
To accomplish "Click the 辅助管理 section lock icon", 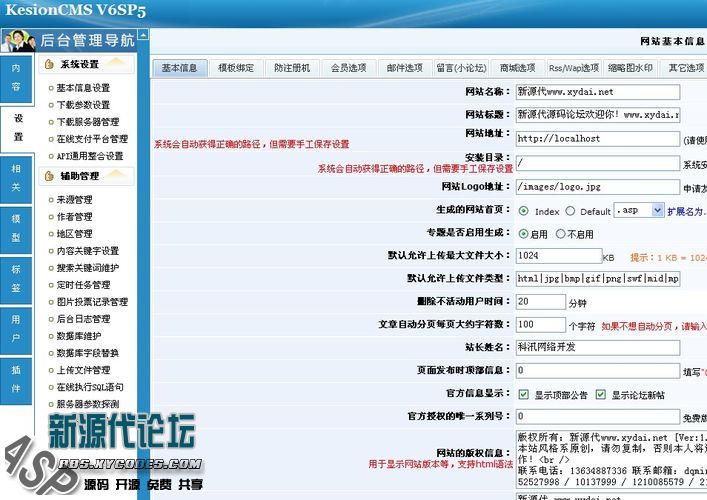I will (49, 176).
